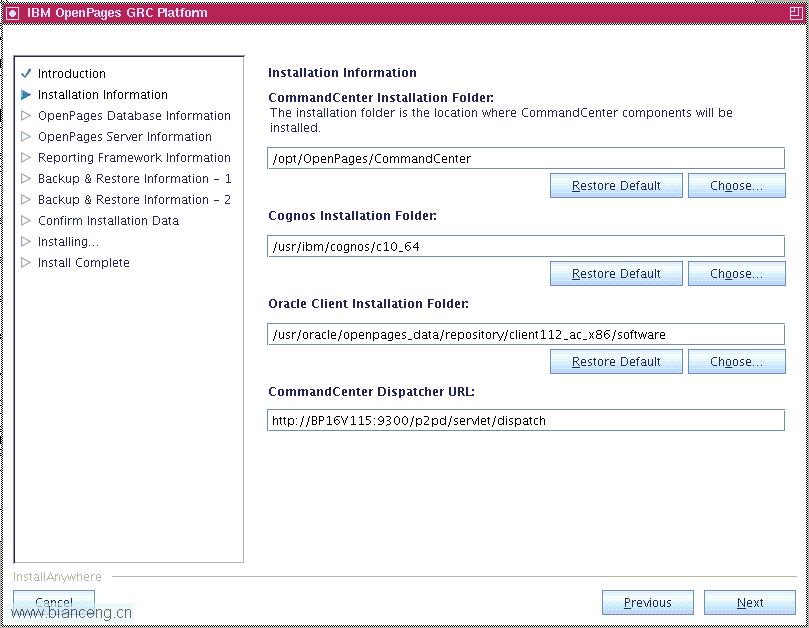This screenshot has height=628, width=809.
Task: Click the CommandCenter Installation Folder heading
Action: (x=381, y=98)
